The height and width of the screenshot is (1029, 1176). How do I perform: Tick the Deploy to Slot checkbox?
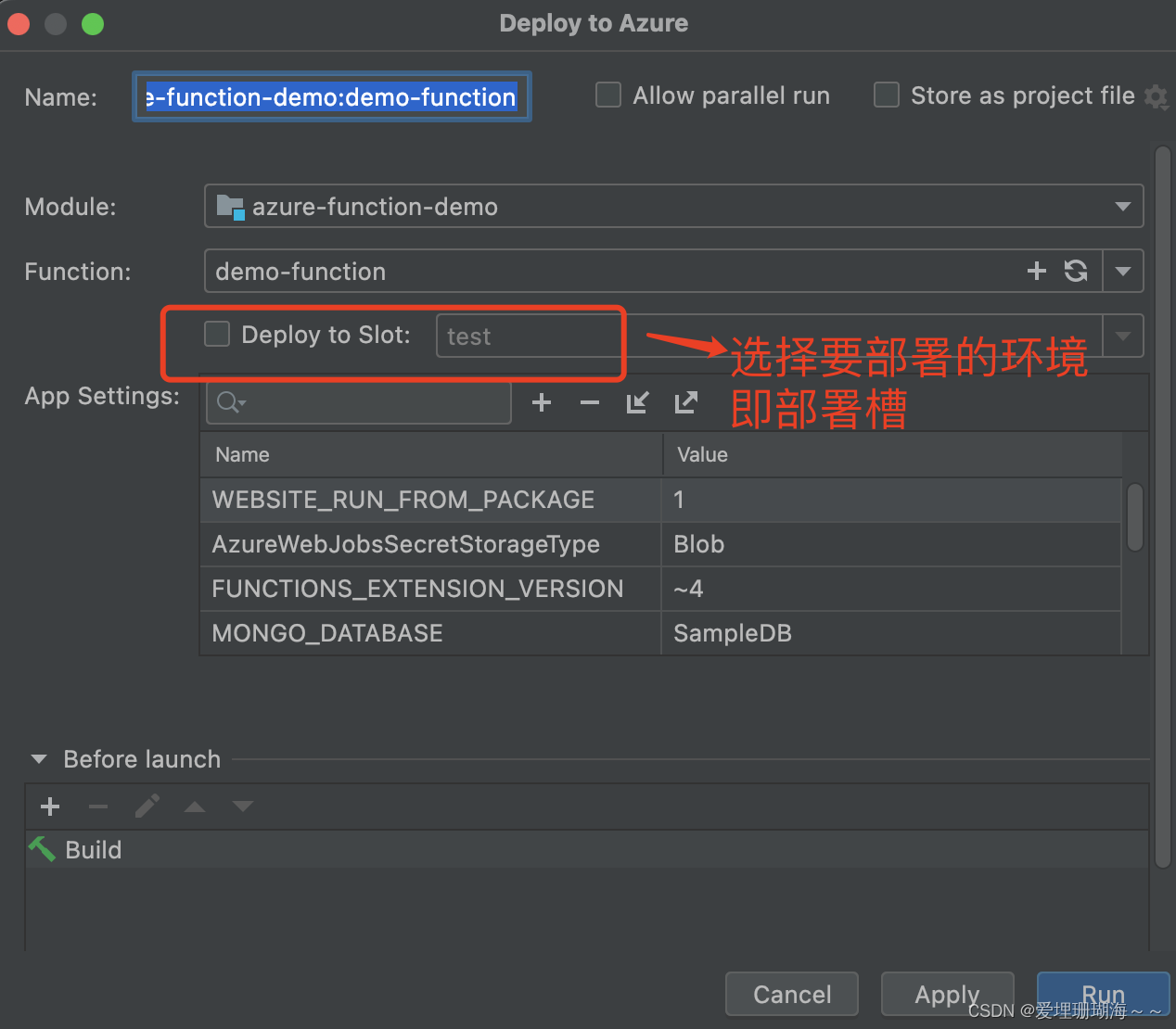(217, 334)
